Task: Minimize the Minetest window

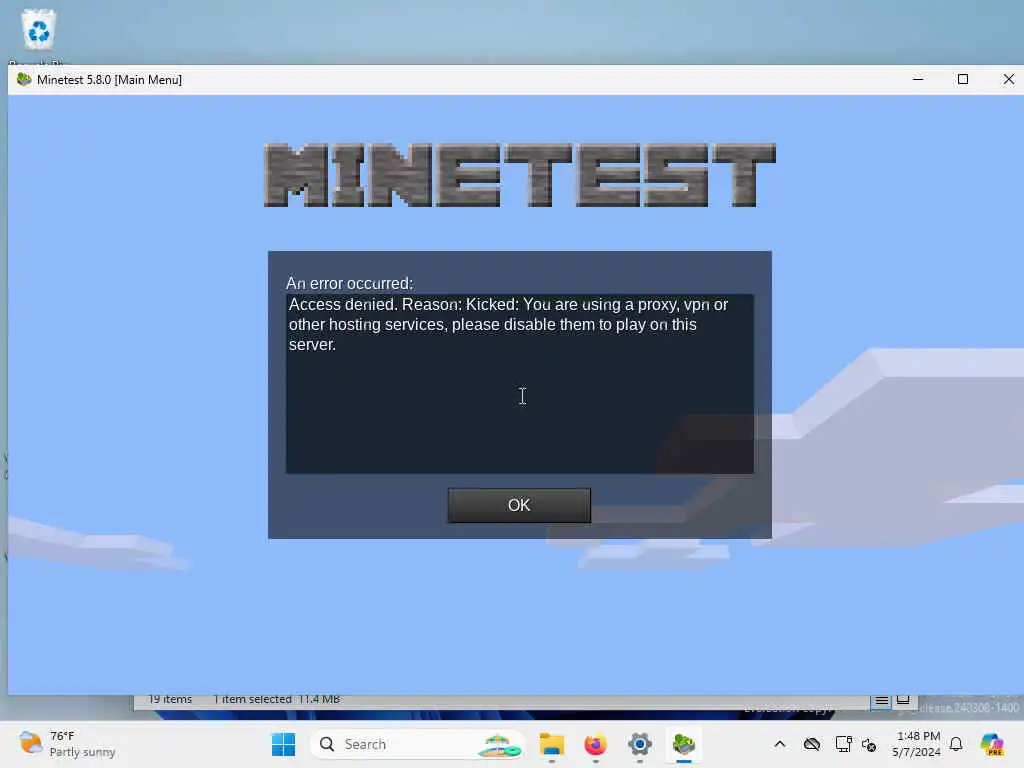Action: click(x=918, y=79)
